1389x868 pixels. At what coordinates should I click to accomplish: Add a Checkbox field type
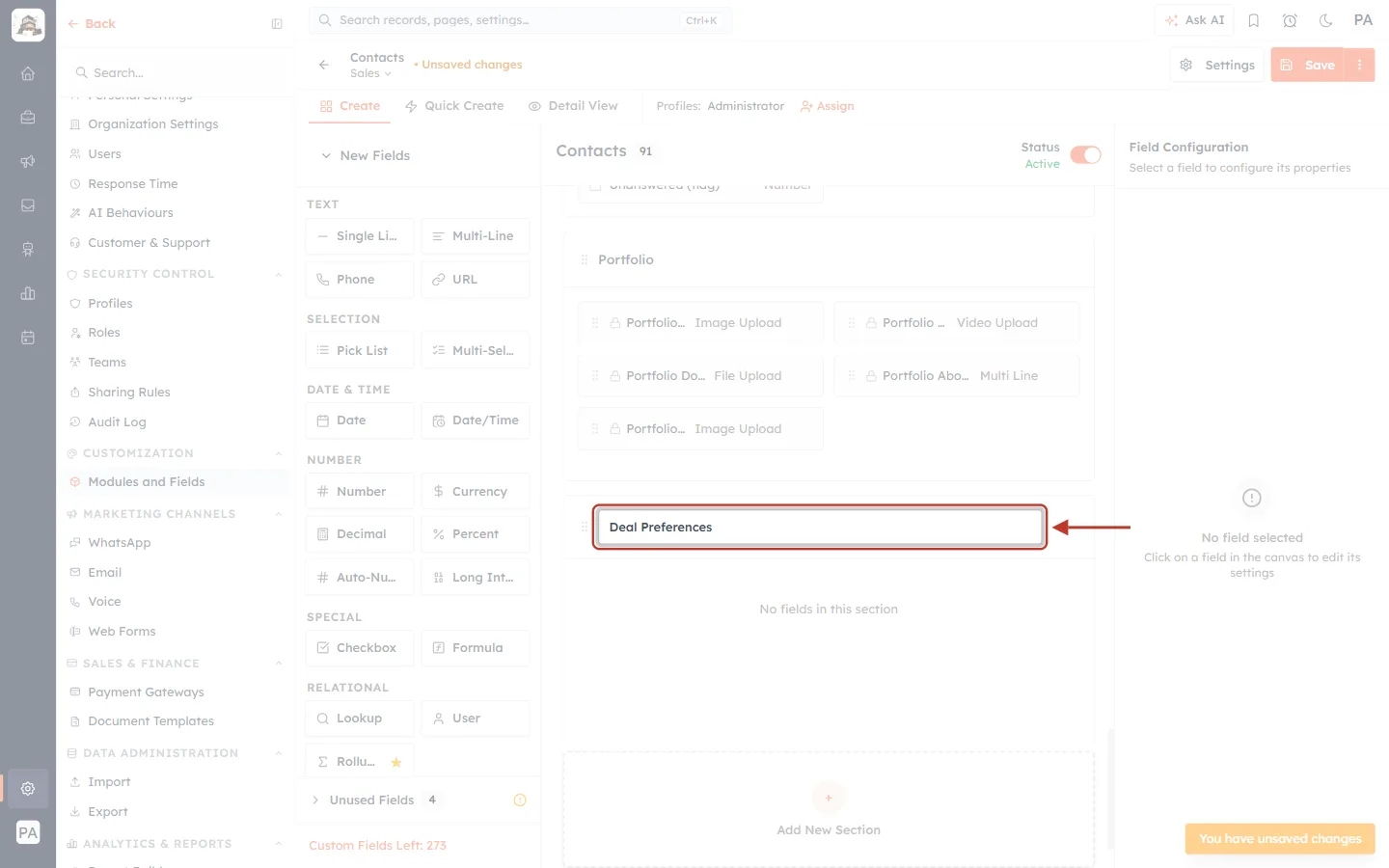click(x=360, y=647)
